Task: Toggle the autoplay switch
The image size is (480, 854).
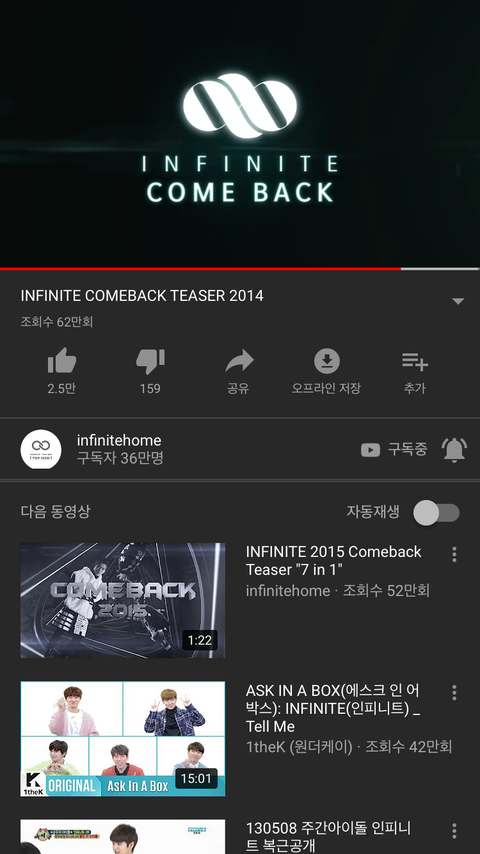Action: (436, 513)
